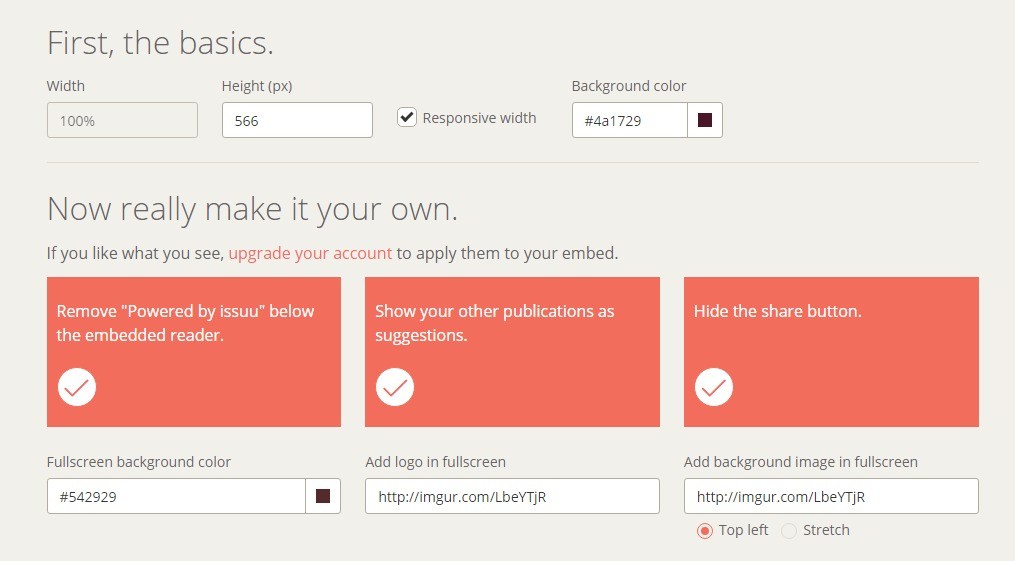Click the Height (px) input field

click(297, 120)
